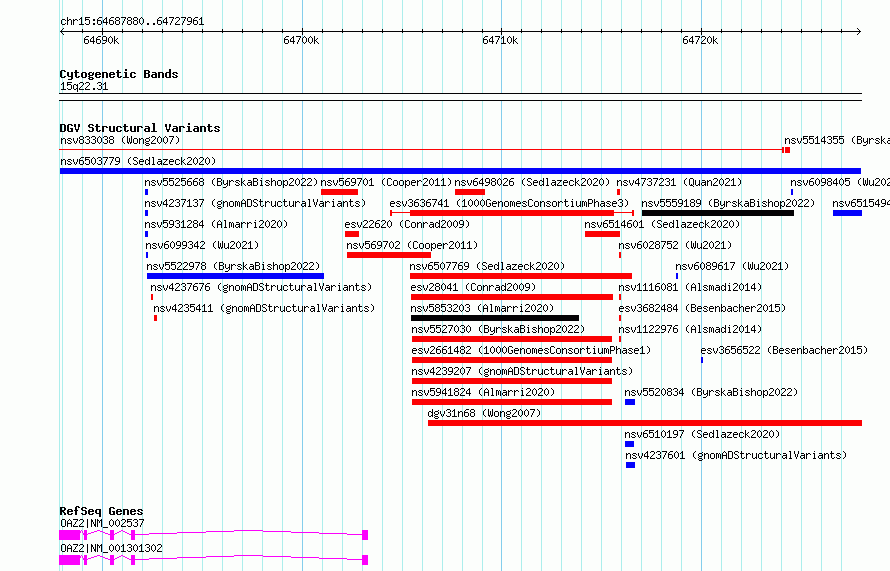This screenshot has width=890, height=571.
Task: Click nsv4737231 (Quan2021) label
Action: 679,182
